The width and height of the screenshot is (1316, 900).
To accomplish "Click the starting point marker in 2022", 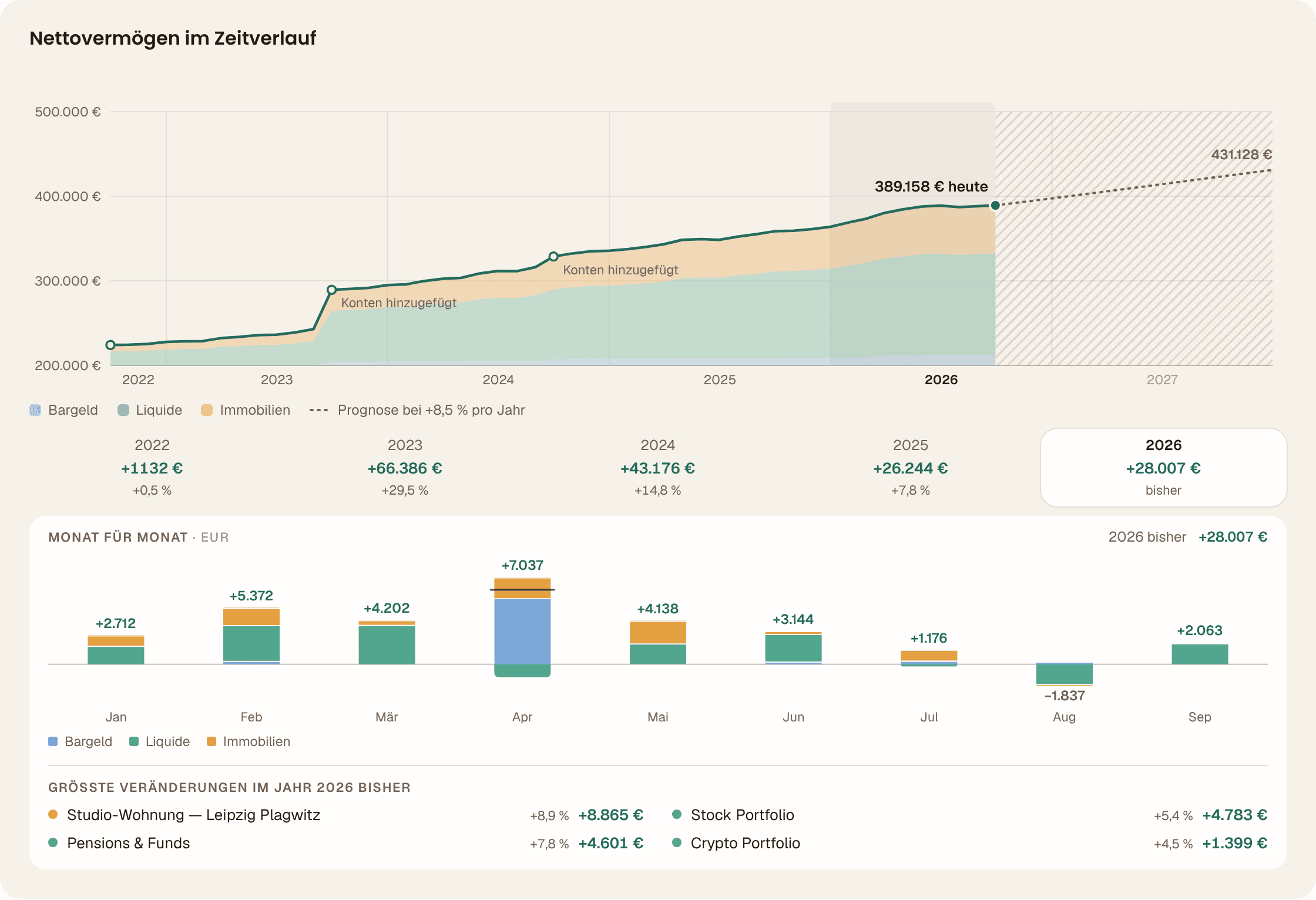I will coord(110,345).
